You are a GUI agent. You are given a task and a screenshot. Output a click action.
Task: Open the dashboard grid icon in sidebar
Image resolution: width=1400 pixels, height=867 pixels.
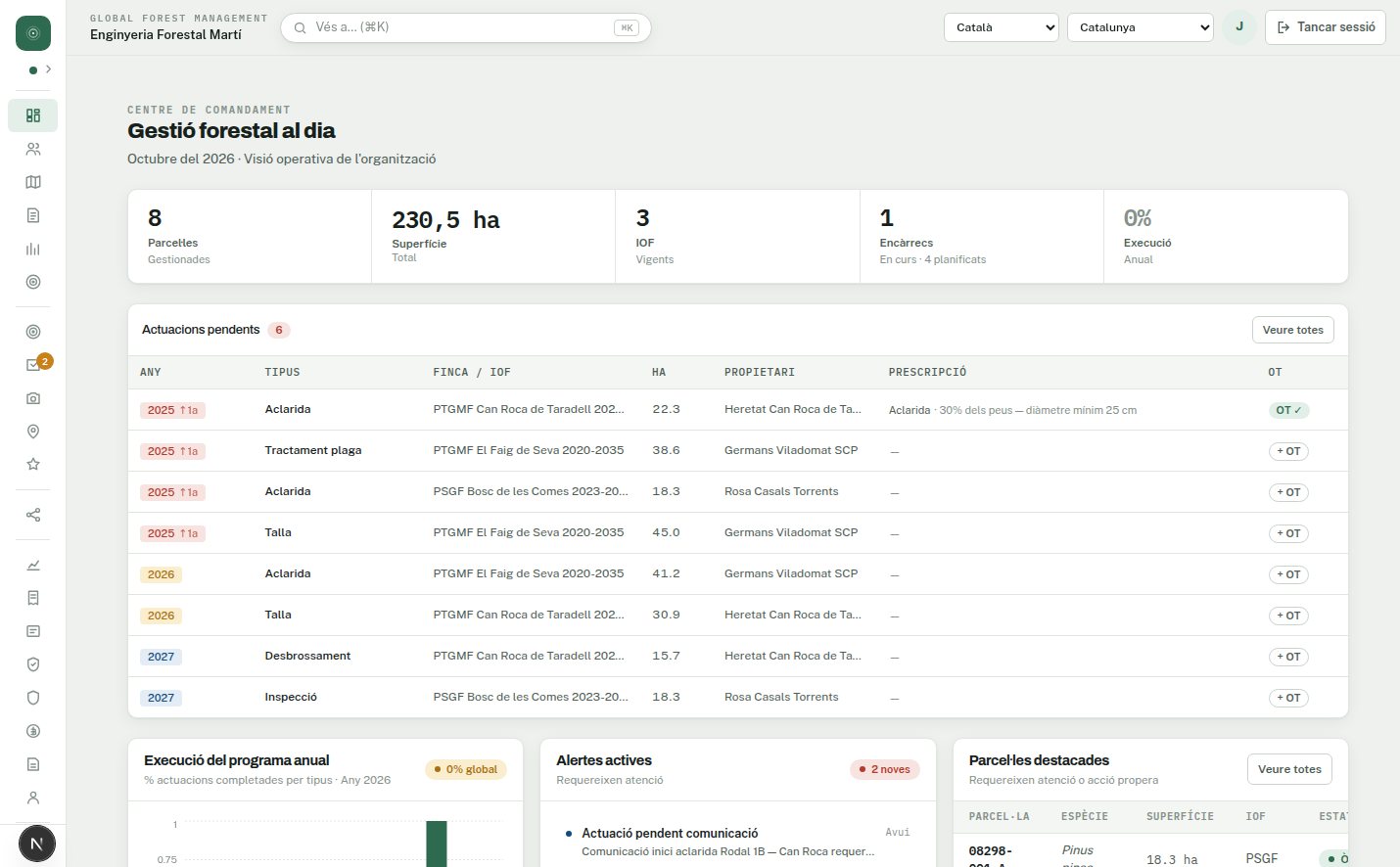click(33, 115)
